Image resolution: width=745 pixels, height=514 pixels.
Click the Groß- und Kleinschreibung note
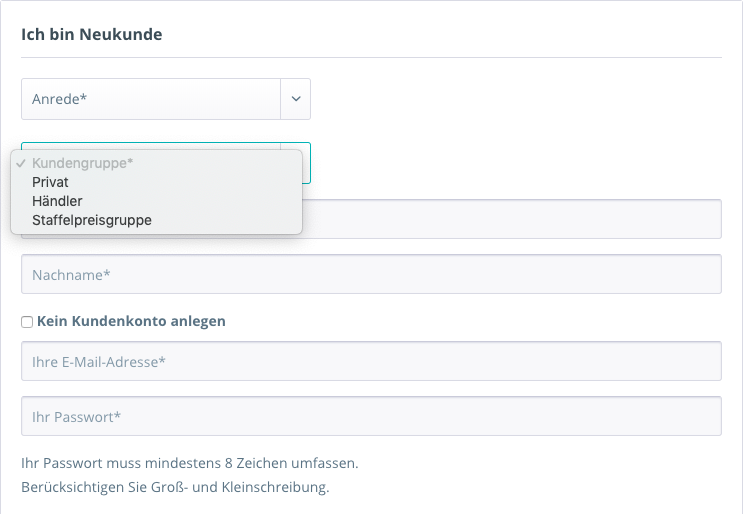[175, 488]
